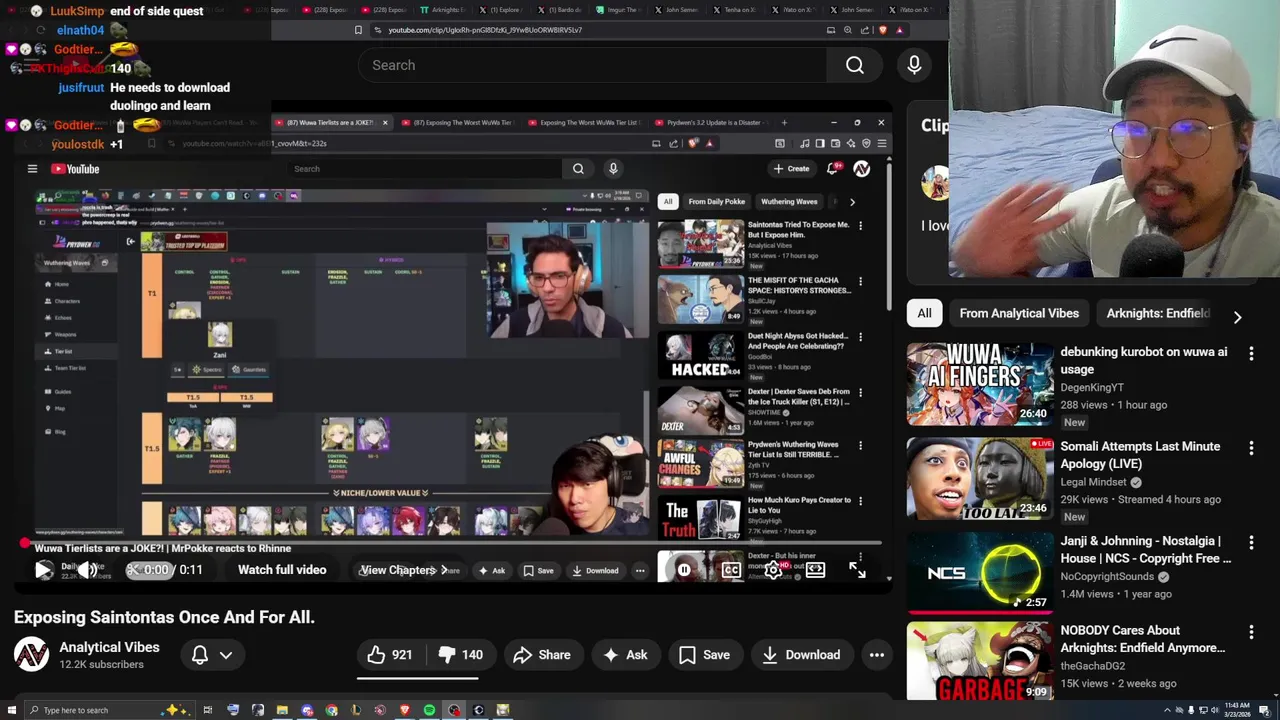Open Analytical Vibes channel avatar
Image resolution: width=1280 pixels, height=720 pixels.
click(x=31, y=655)
